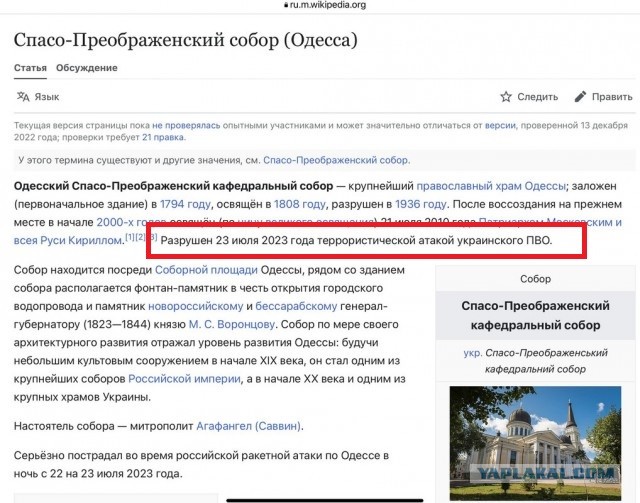Screen dimensions: 640x503
Task: Click the infobox heading Спасо-Преображенский кафедральный собор
Action: (536, 315)
